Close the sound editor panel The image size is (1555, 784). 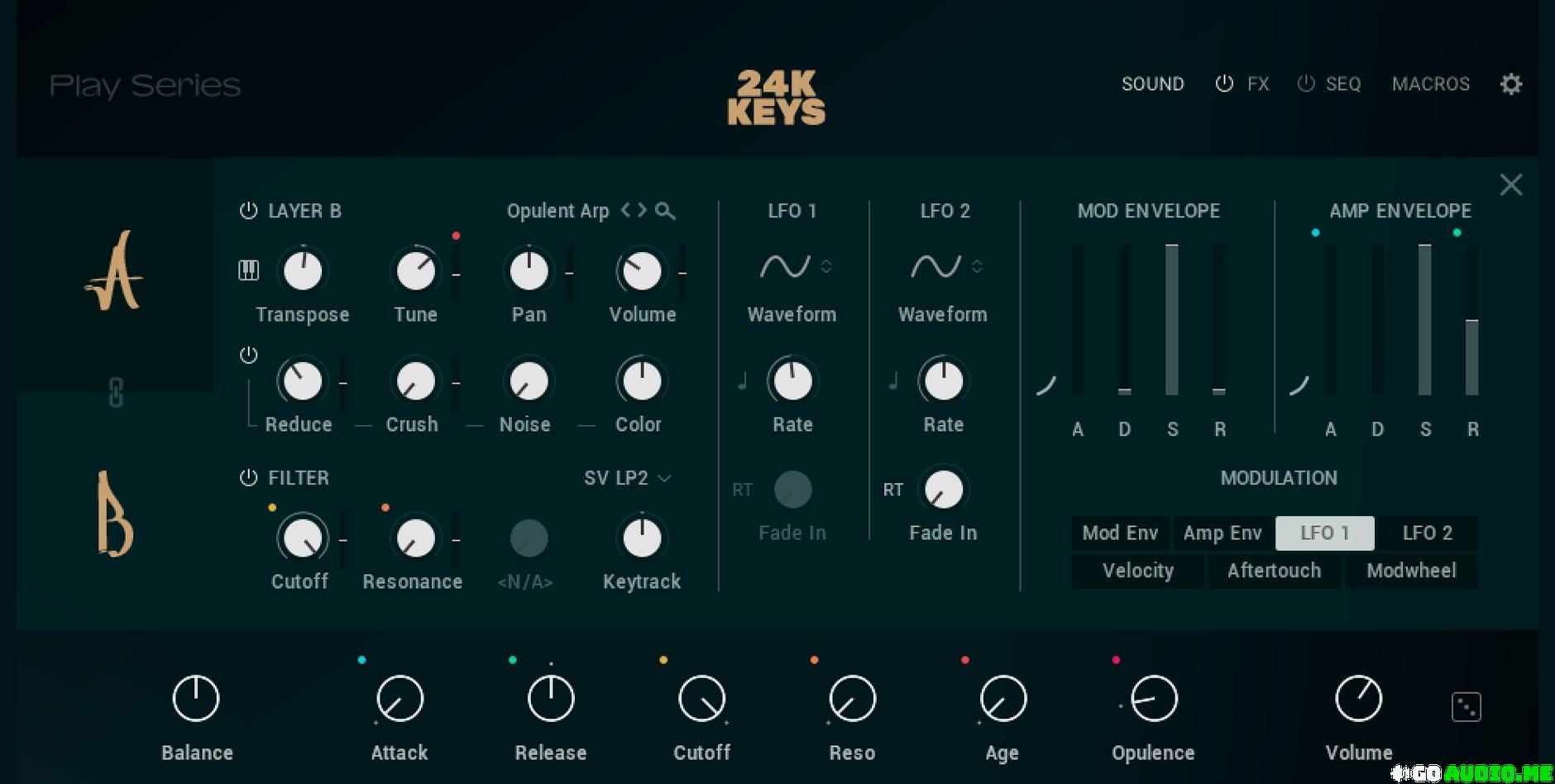[1511, 184]
